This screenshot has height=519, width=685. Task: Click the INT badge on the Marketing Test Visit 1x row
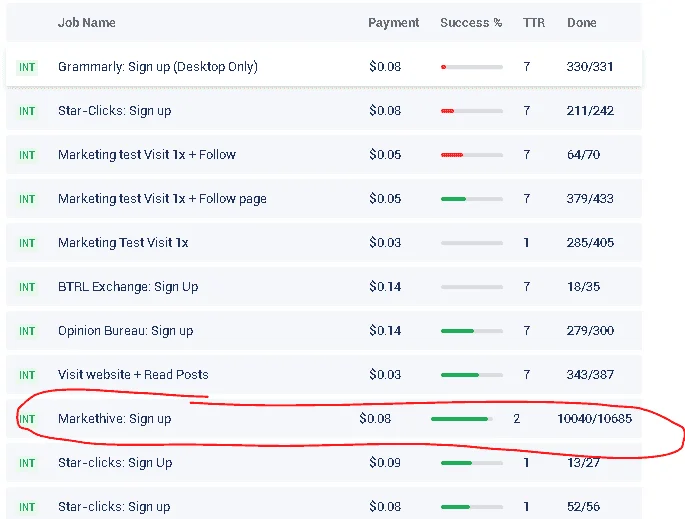[x=27, y=243]
